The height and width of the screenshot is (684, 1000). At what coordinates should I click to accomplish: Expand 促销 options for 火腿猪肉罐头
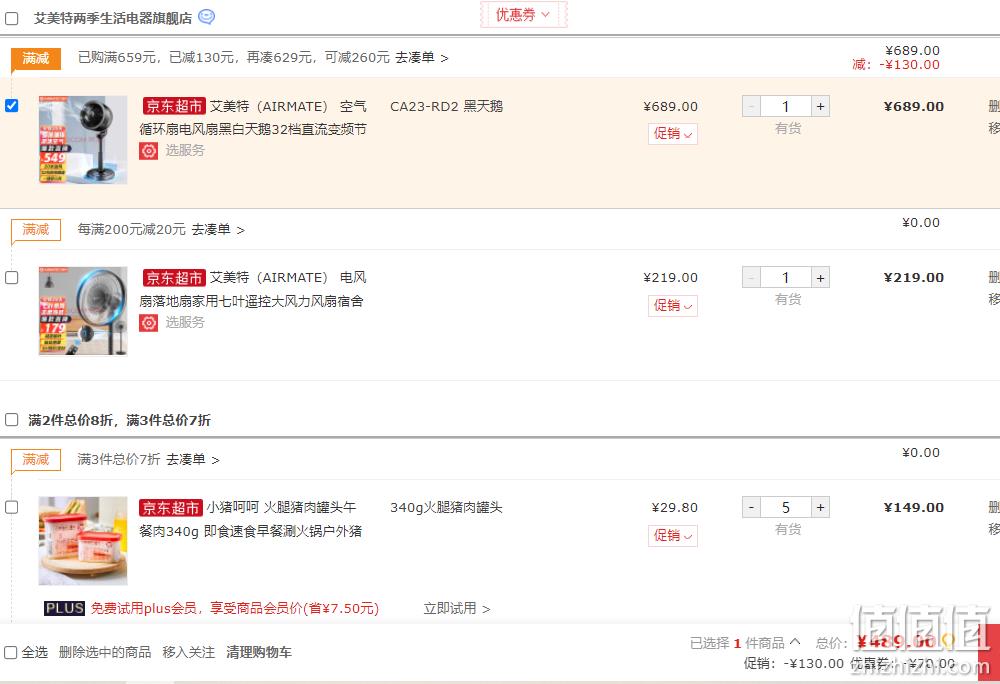click(x=673, y=535)
